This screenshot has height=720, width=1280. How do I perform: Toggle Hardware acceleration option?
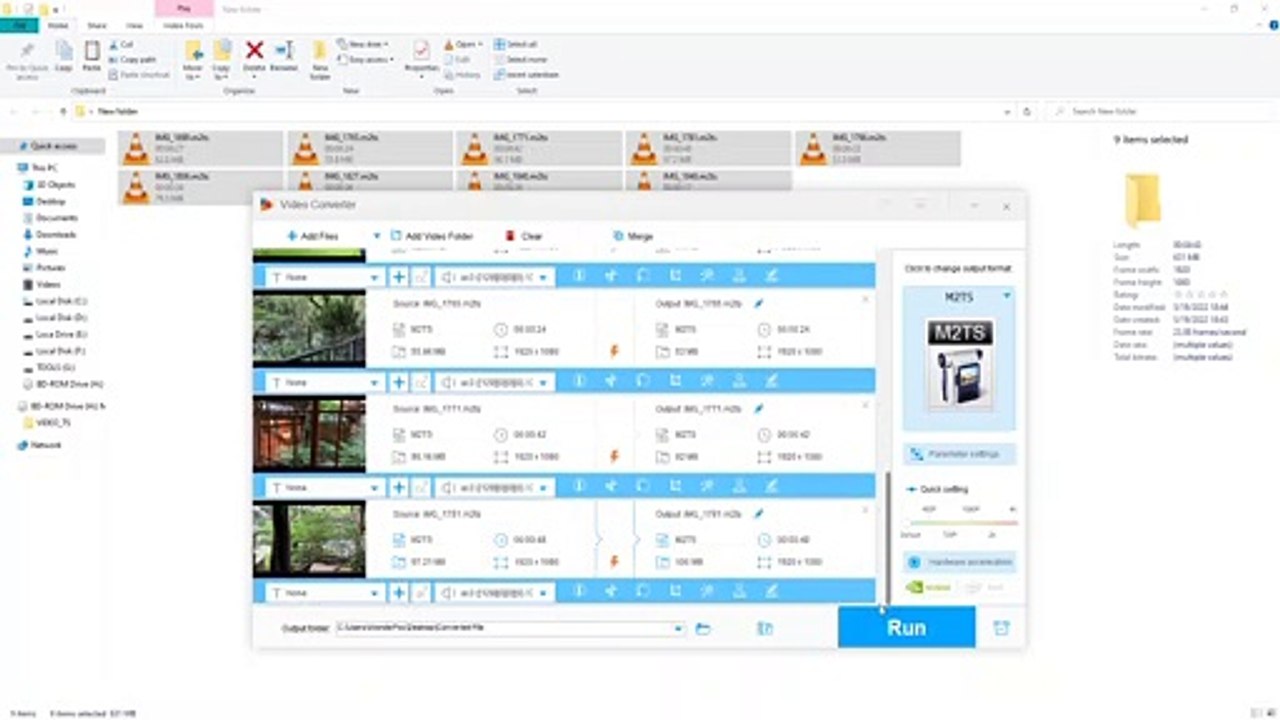click(959, 562)
